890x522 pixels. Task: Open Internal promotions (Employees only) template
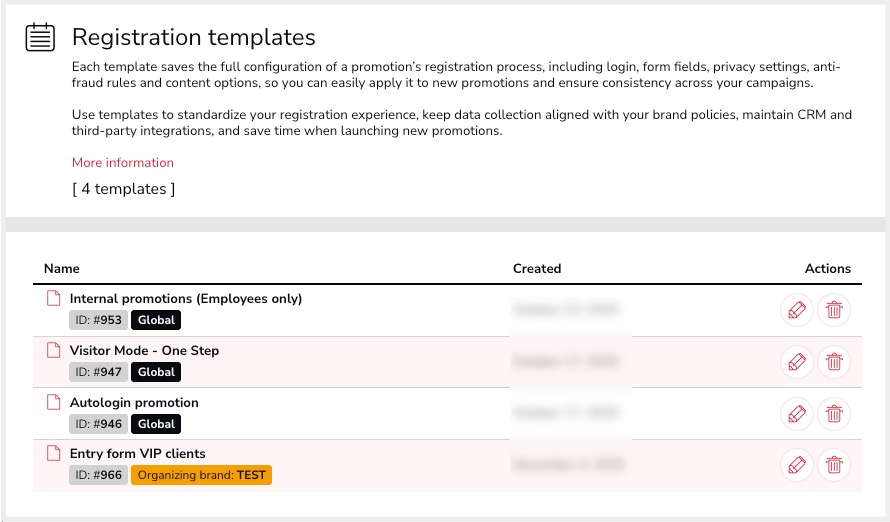185,298
